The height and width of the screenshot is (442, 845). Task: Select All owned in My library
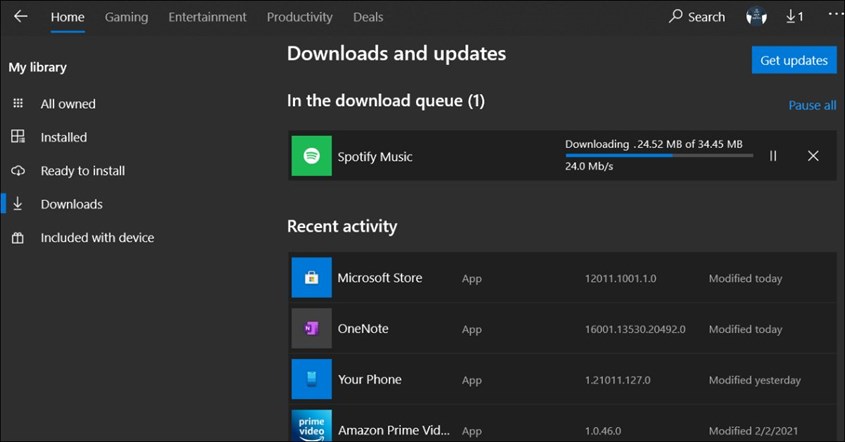[x=68, y=104]
